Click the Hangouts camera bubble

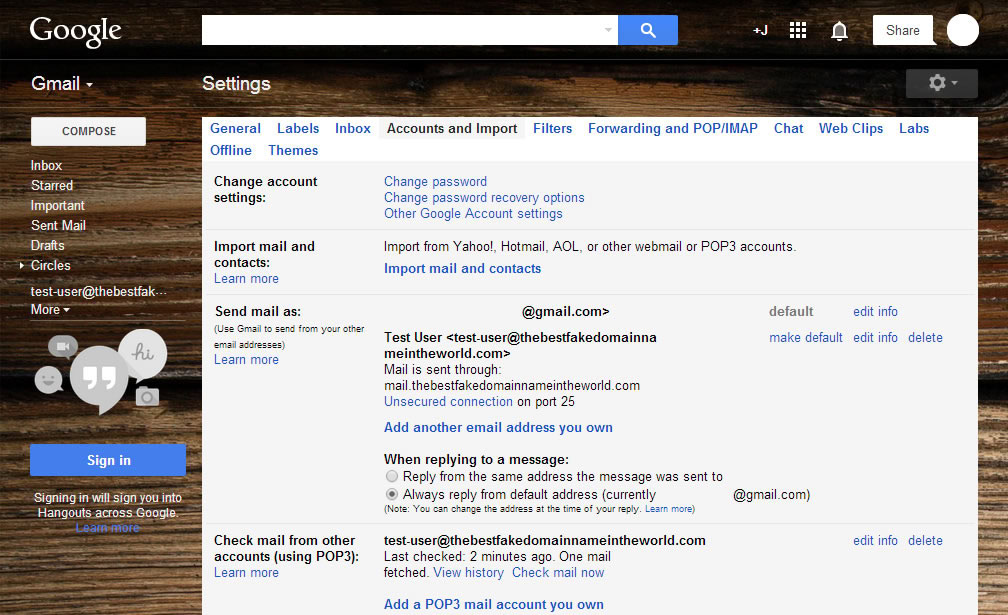pos(146,396)
